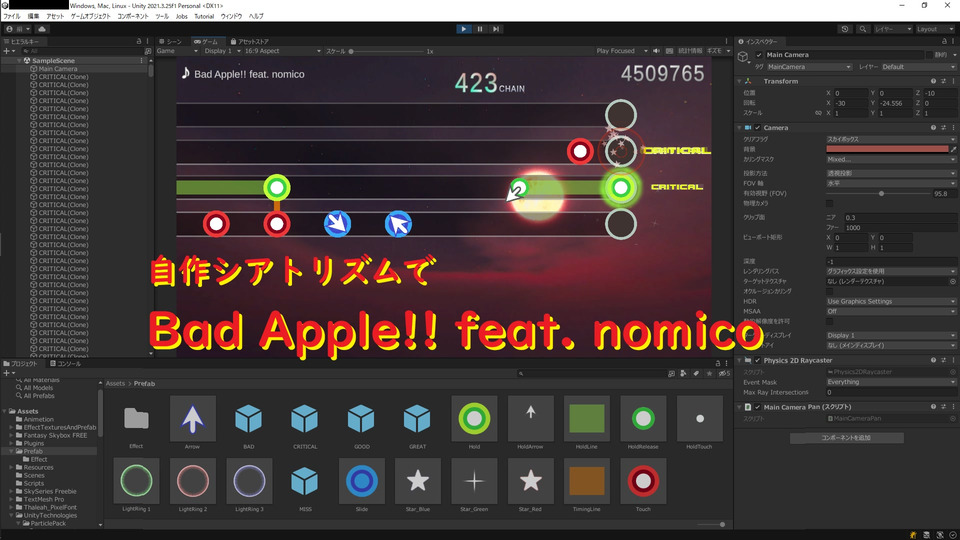Adjust the スケール slider in Game view
The height and width of the screenshot is (540, 960).
387,51
